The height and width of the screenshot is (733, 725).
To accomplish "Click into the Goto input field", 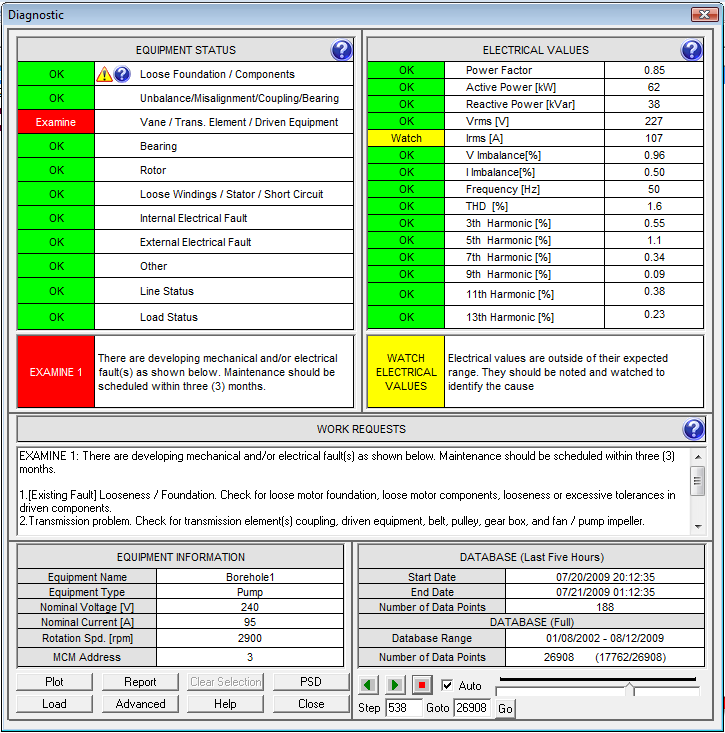I will pos(472,708).
